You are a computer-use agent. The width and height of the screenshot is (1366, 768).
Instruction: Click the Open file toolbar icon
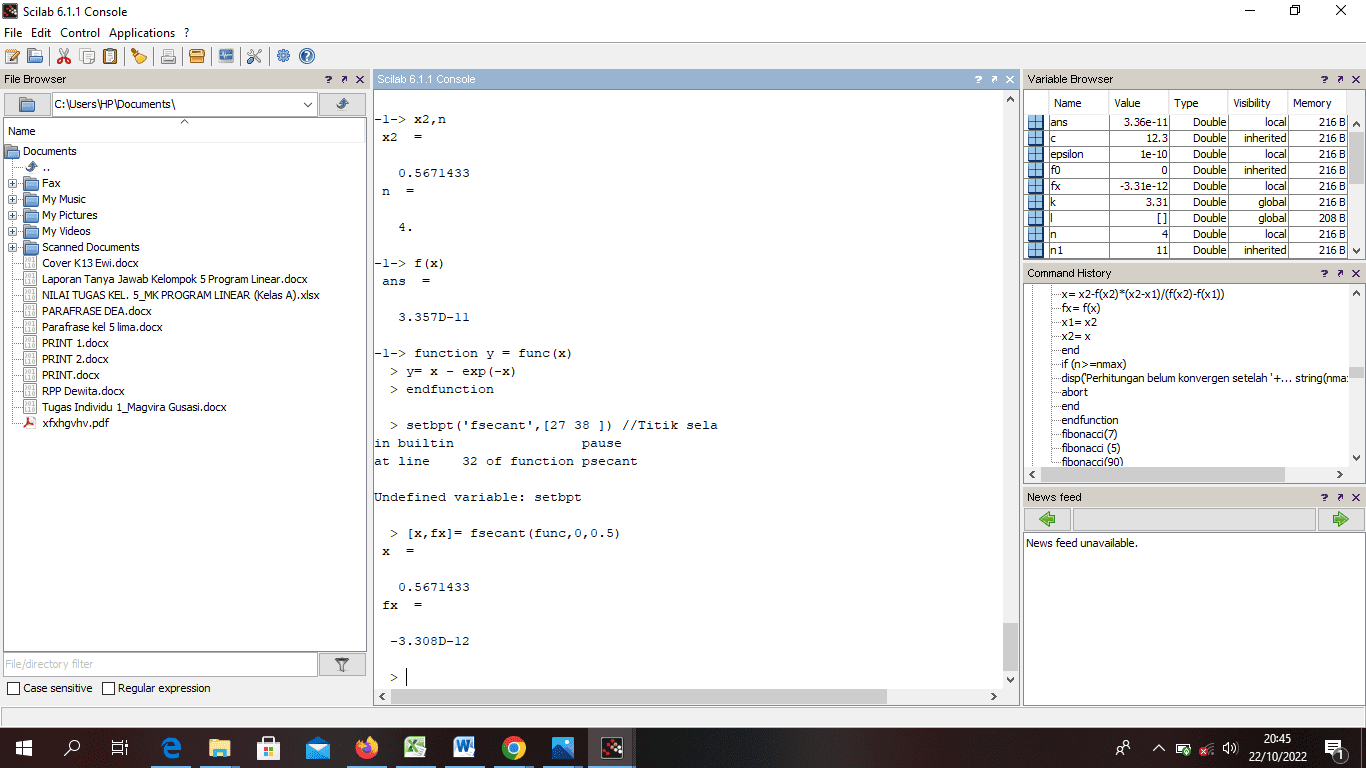point(35,56)
